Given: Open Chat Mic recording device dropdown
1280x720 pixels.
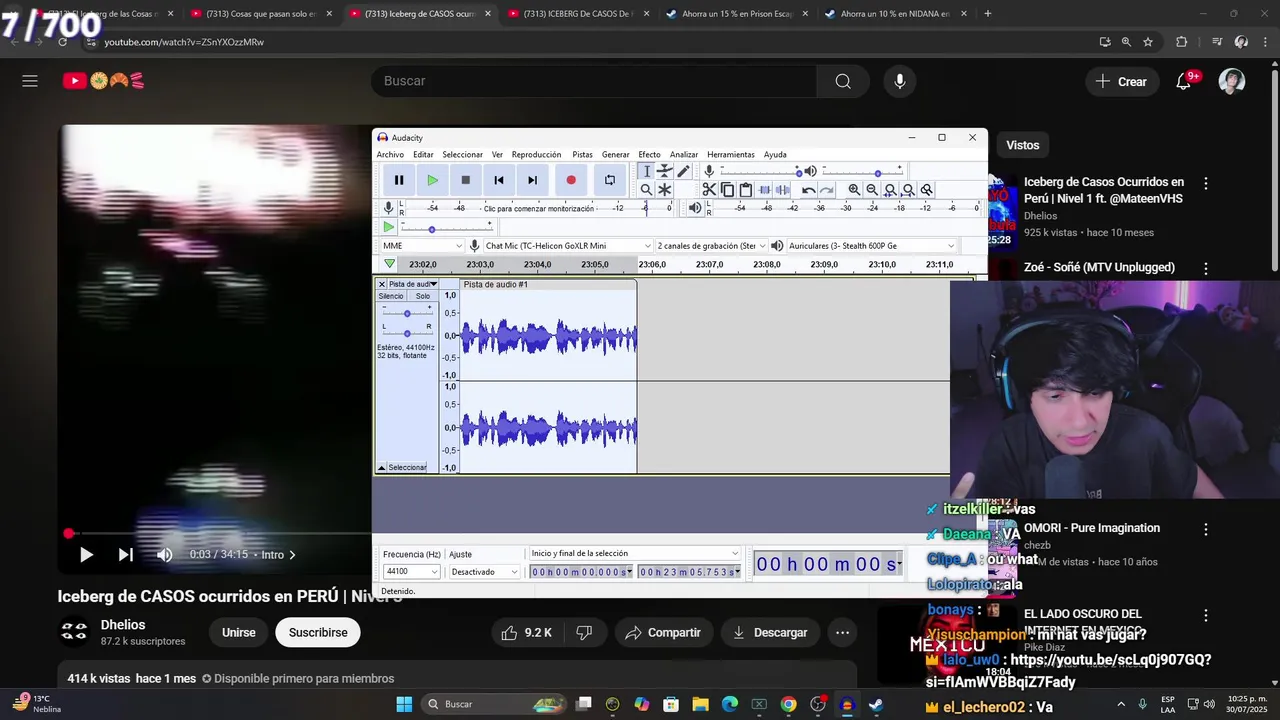Looking at the screenshot, I should [x=566, y=246].
